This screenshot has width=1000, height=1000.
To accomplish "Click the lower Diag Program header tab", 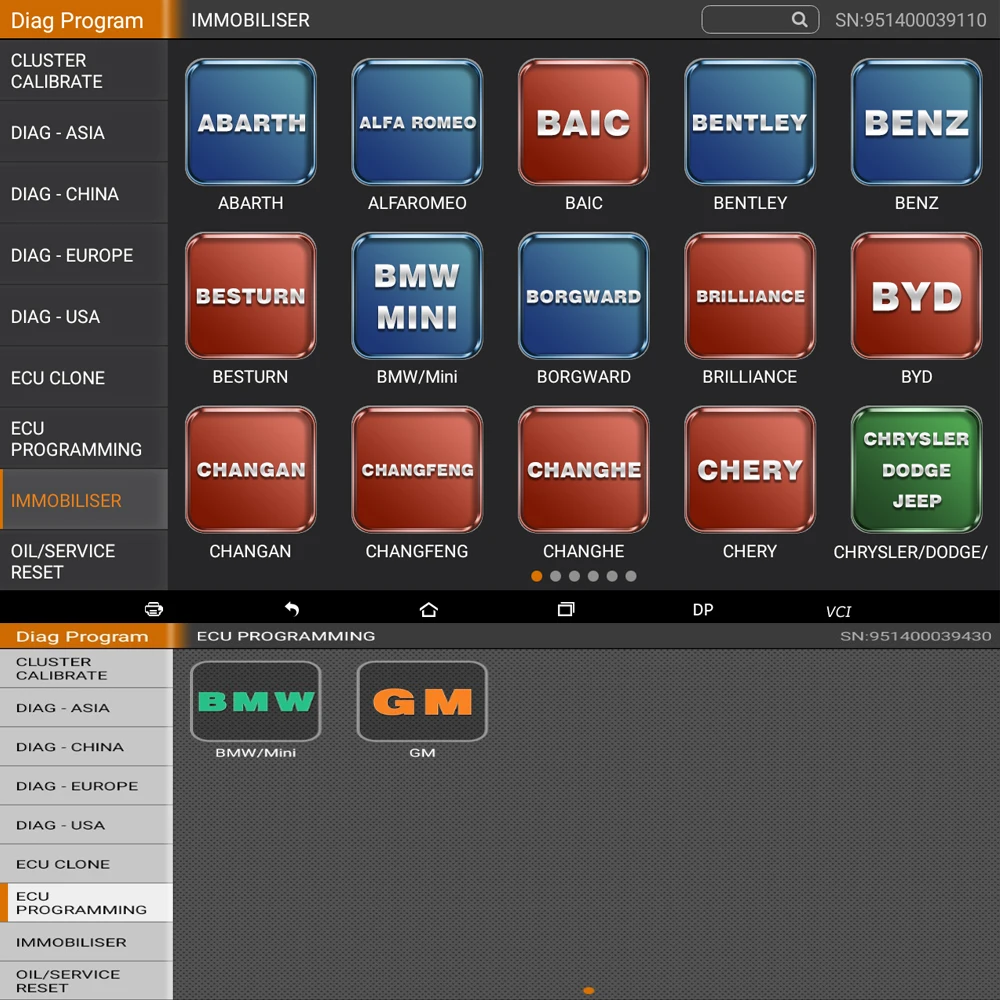I will coord(86,636).
